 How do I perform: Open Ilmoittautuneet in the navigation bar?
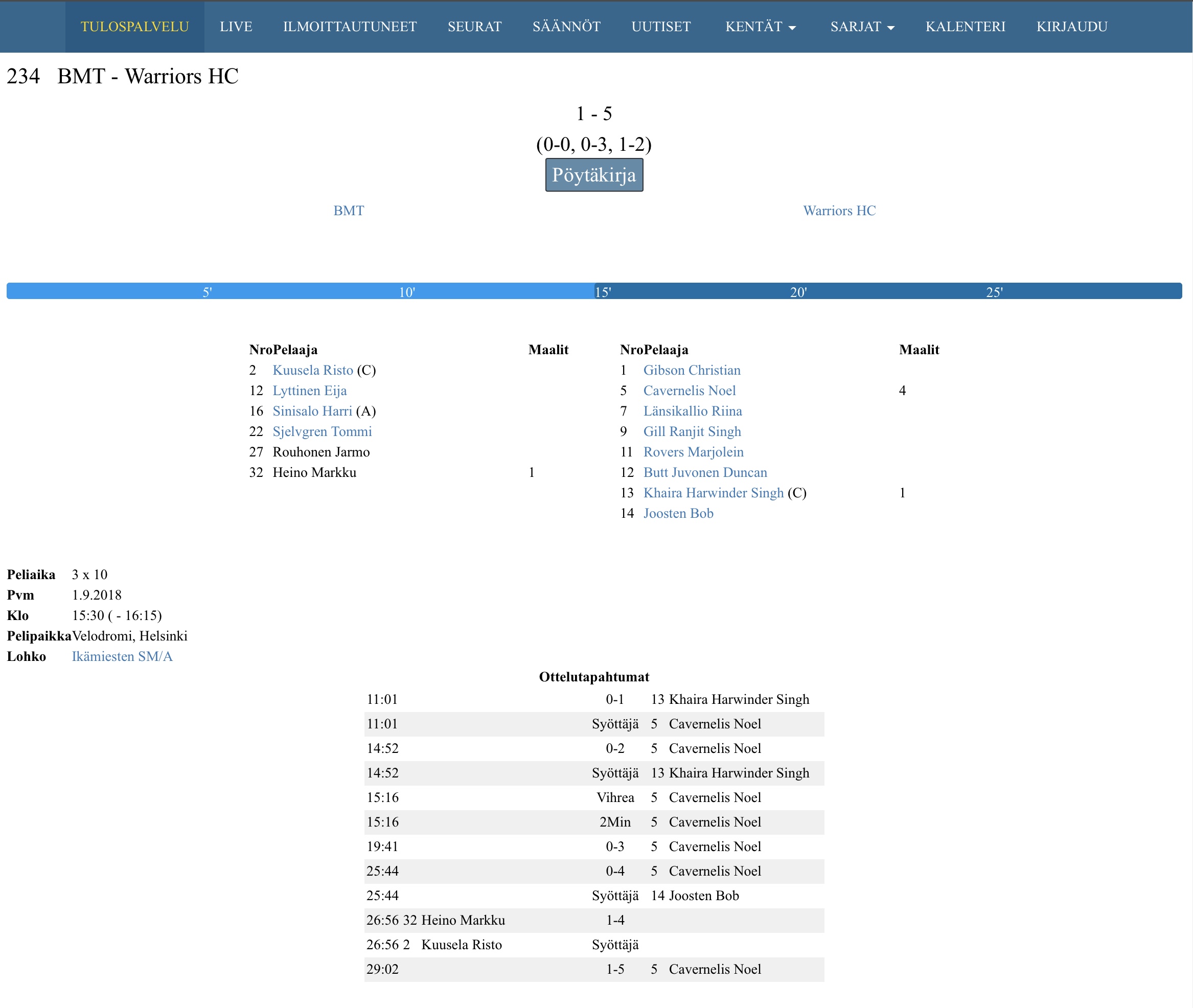coord(350,27)
